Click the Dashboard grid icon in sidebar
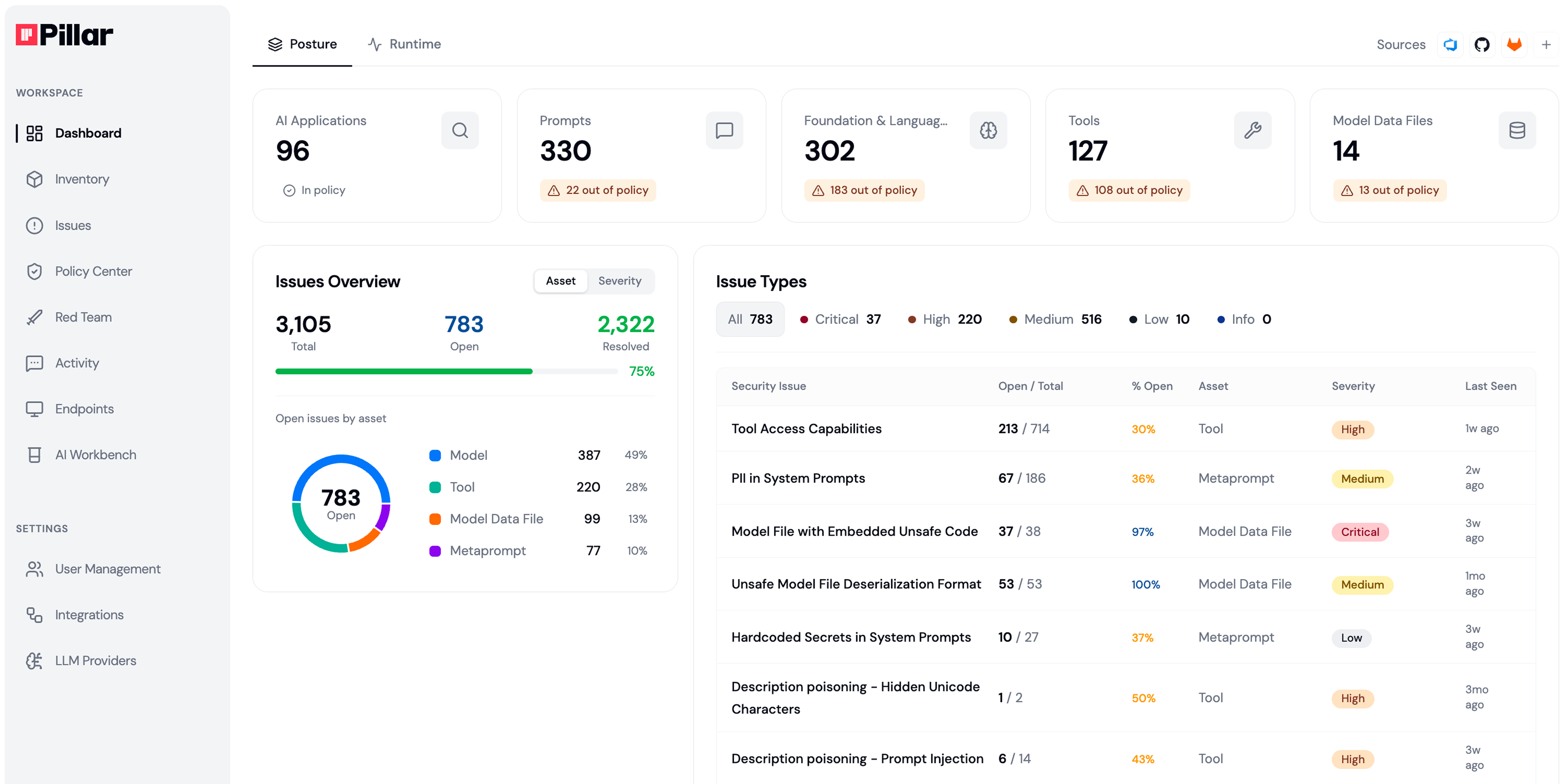The width and height of the screenshot is (1565, 784). pyautogui.click(x=35, y=133)
